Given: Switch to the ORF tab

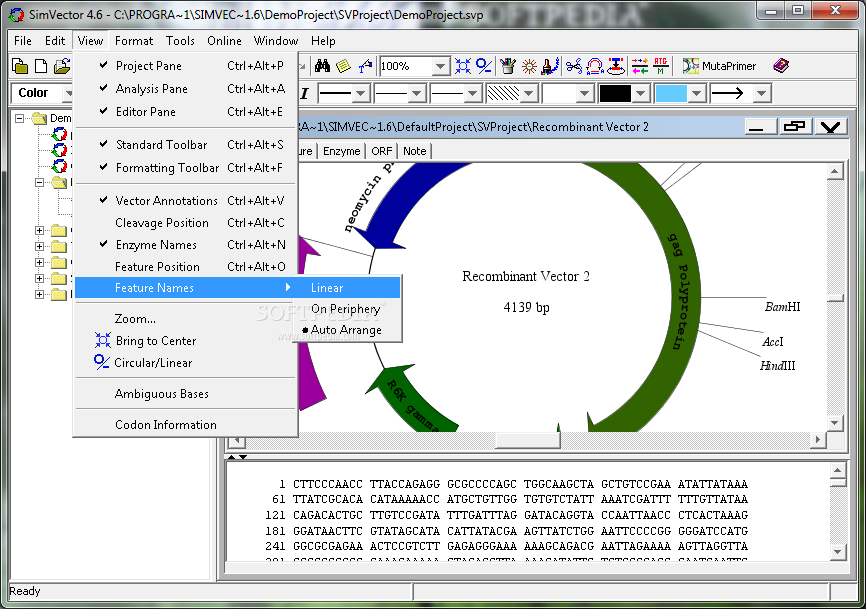Looking at the screenshot, I should click(382, 151).
